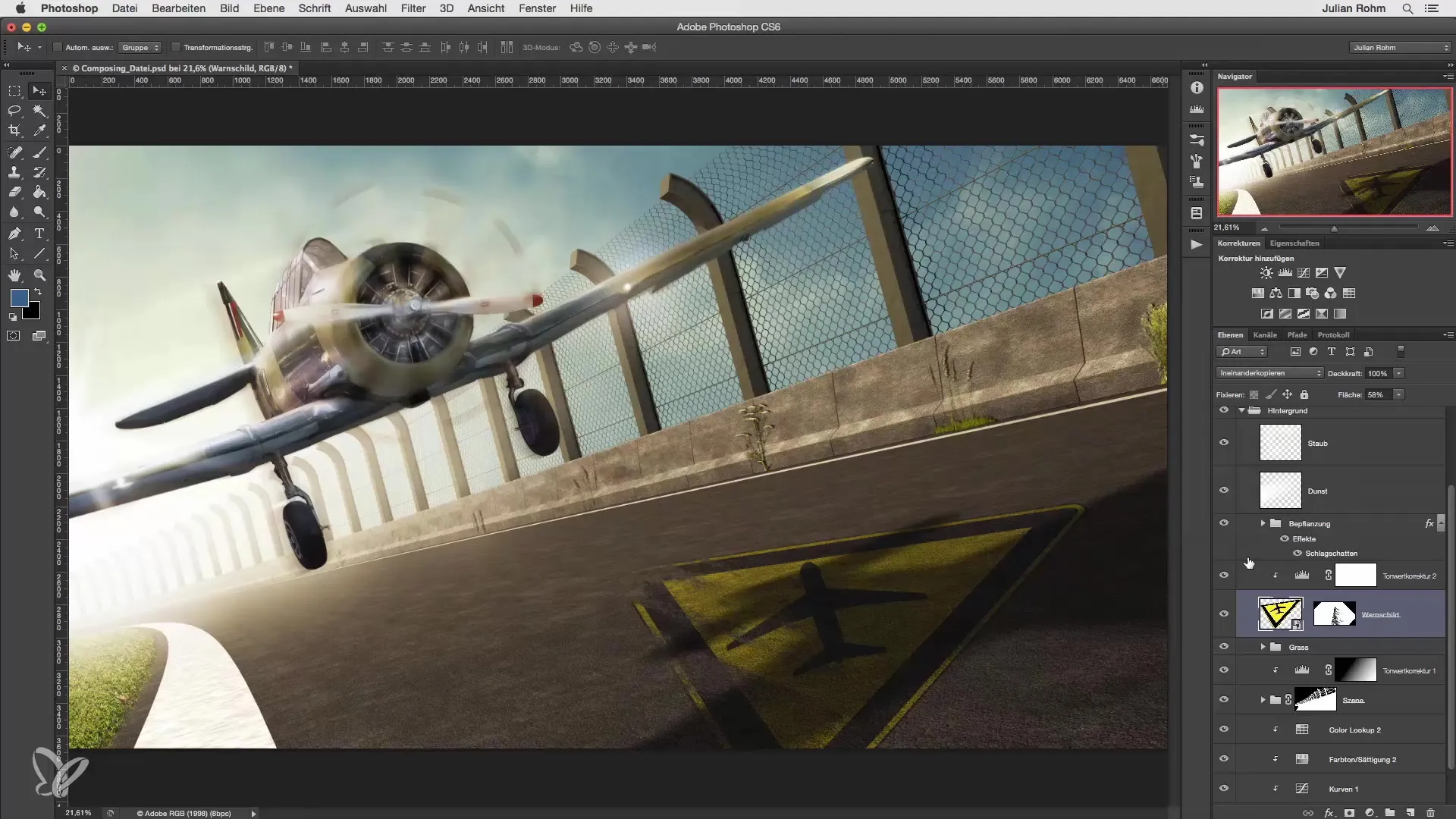Open the Ebene menu
This screenshot has width=1456, height=819.
(x=269, y=8)
